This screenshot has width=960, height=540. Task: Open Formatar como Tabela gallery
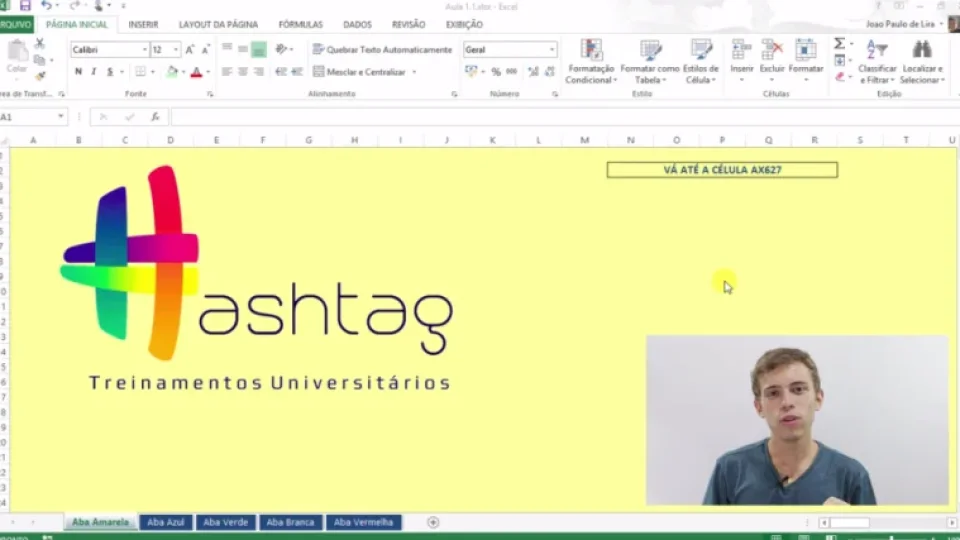pyautogui.click(x=649, y=61)
